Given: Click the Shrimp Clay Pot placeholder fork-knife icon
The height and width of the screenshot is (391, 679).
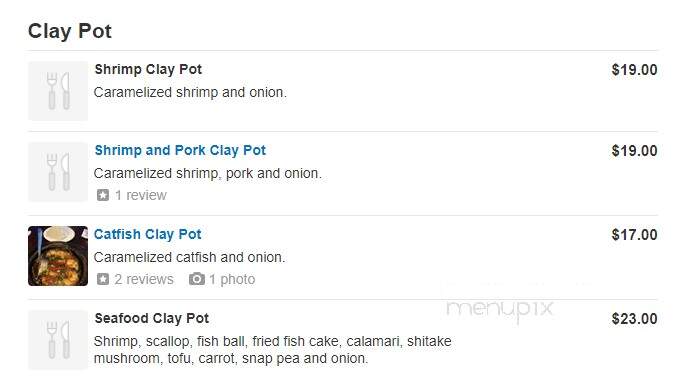Looking at the screenshot, I should coord(58,91).
